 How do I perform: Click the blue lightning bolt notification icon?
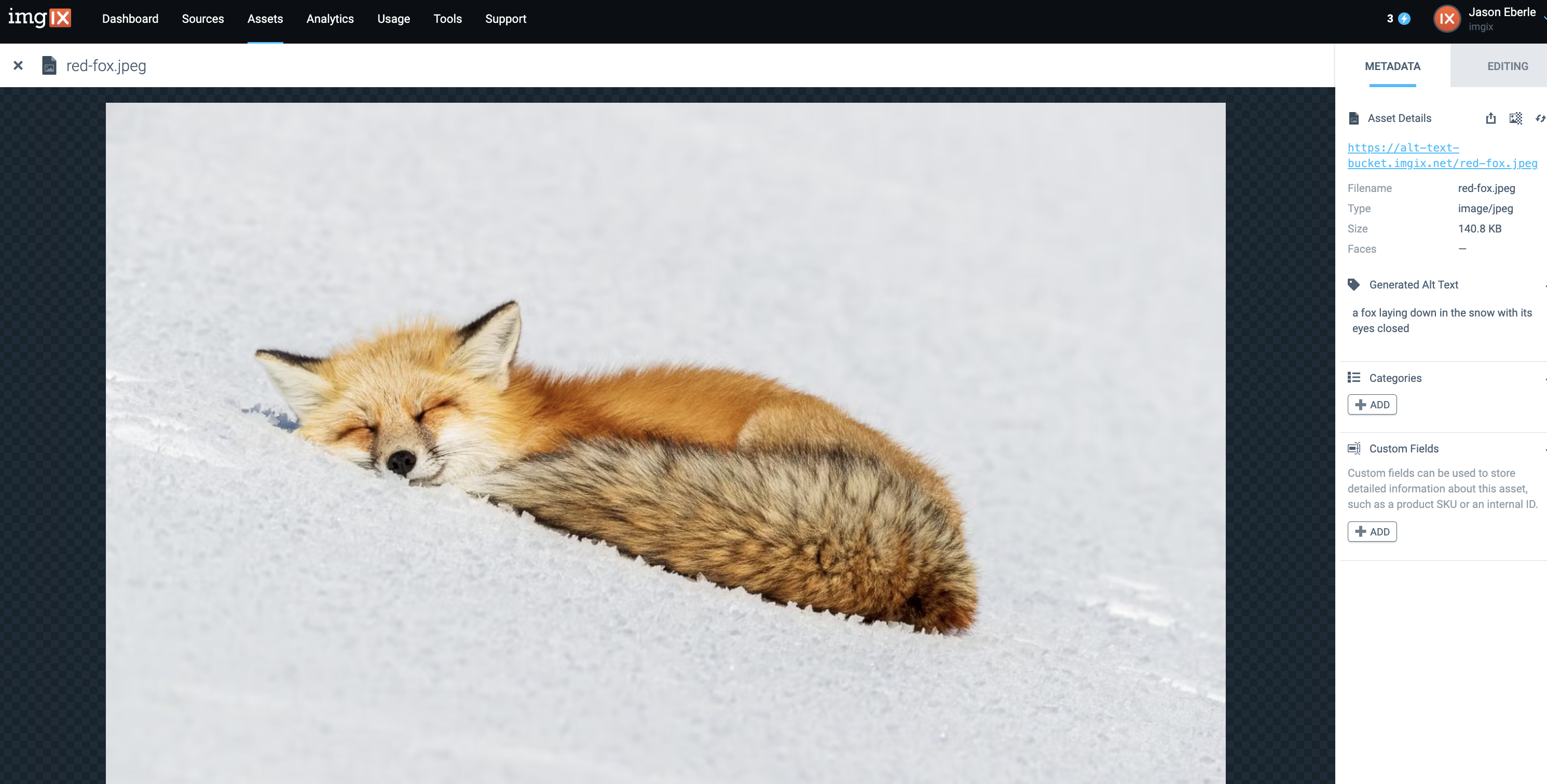[1404, 19]
